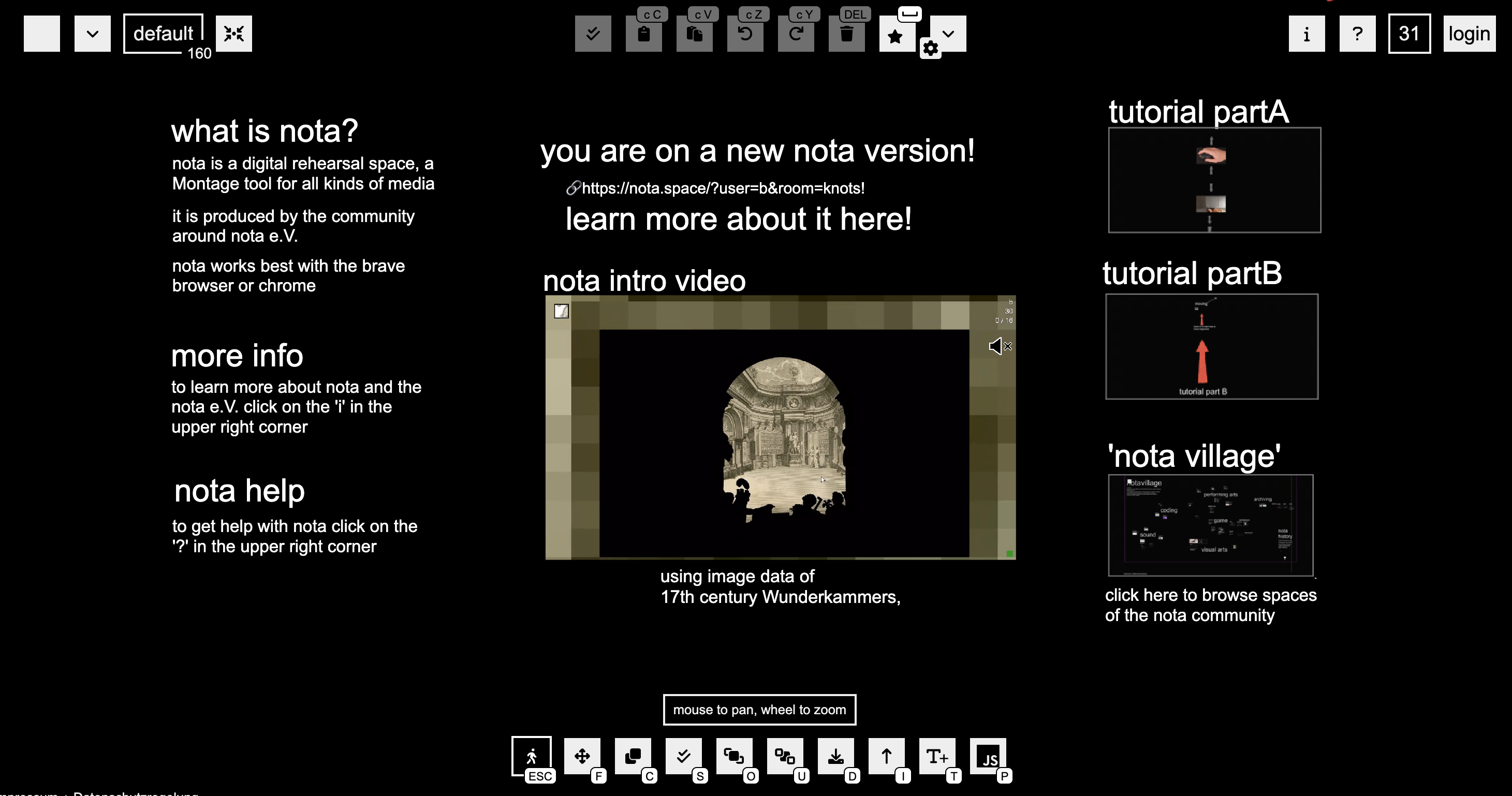Click the redo icon labeled cY
This screenshot has width=1512, height=796.
[x=796, y=34]
